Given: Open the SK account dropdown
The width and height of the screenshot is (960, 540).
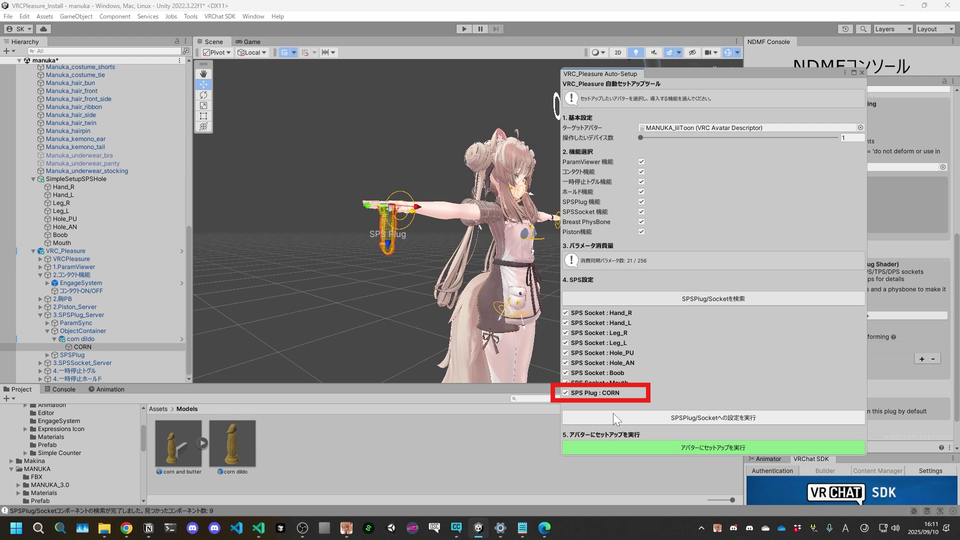Looking at the screenshot, I should 19,29.
